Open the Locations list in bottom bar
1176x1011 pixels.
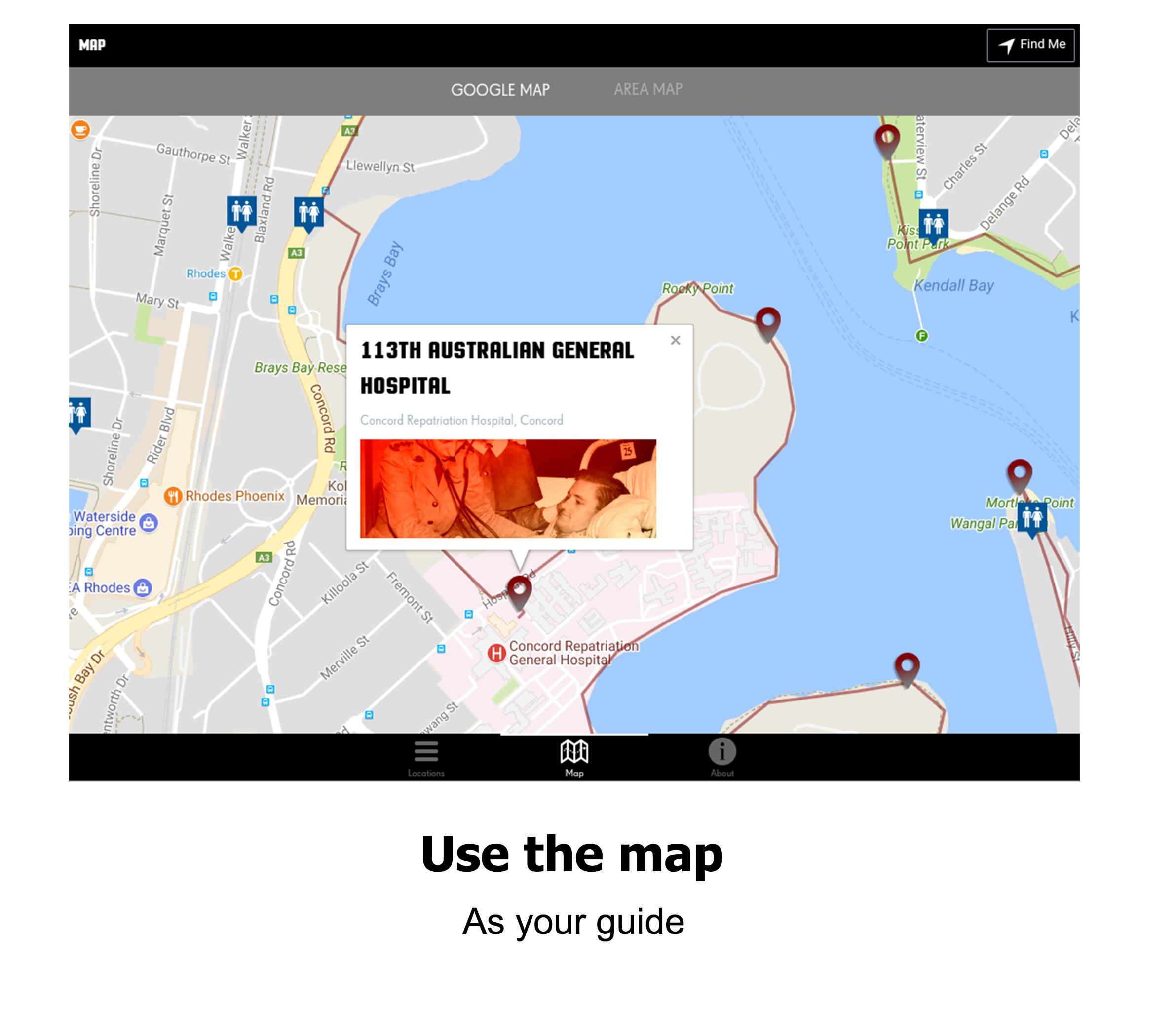(x=426, y=757)
